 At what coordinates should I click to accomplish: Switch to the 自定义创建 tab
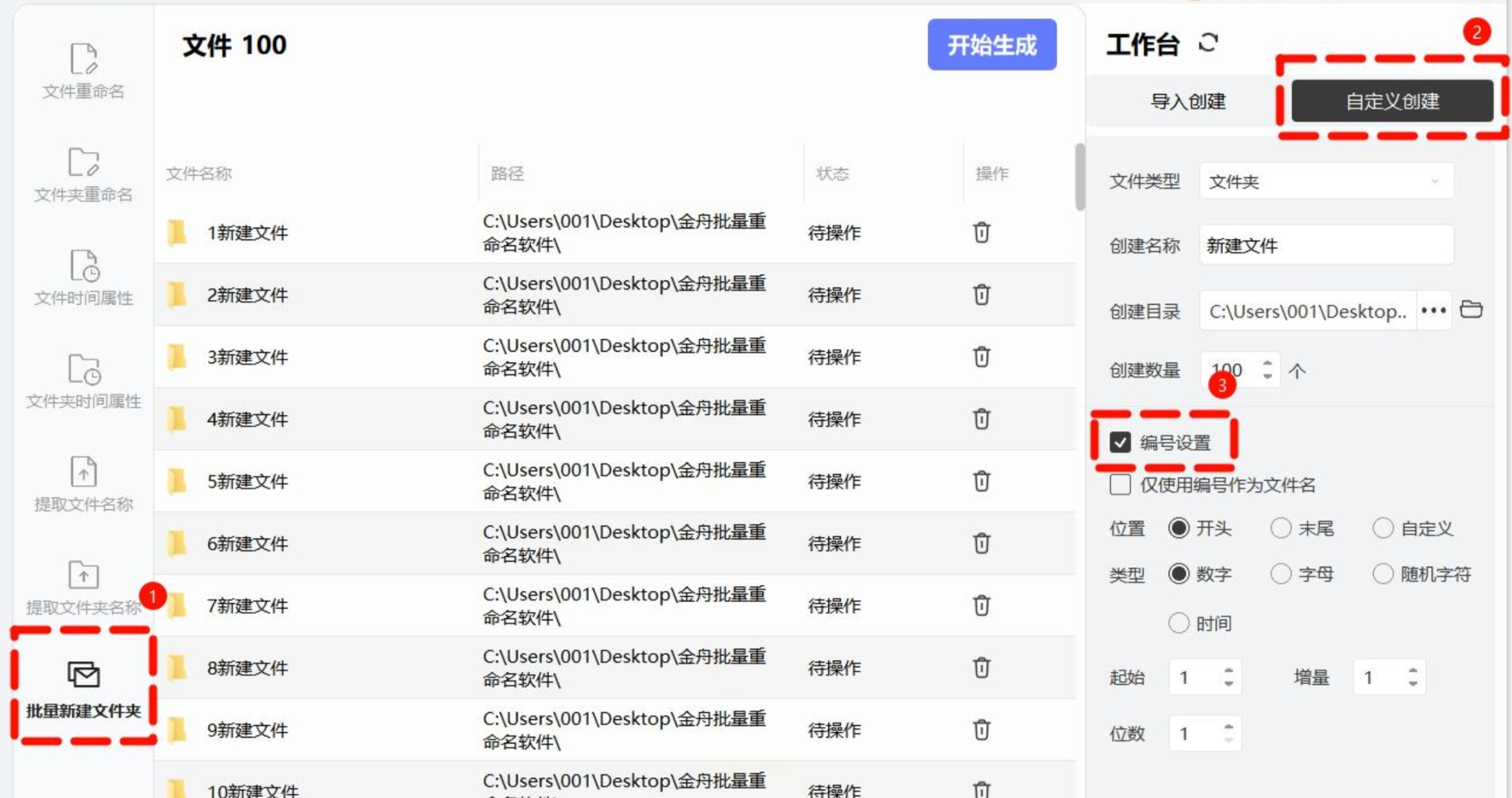tap(1392, 102)
